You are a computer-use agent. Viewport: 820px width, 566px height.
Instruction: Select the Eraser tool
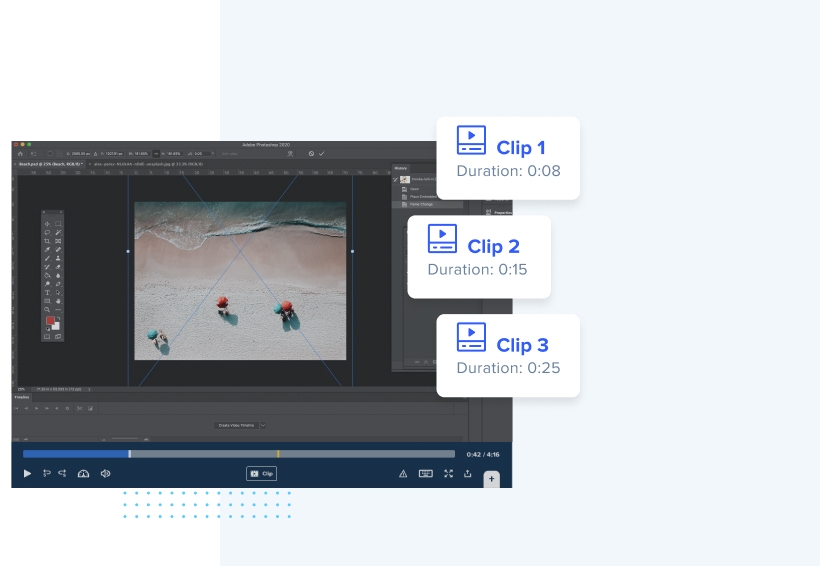pyautogui.click(x=58, y=267)
